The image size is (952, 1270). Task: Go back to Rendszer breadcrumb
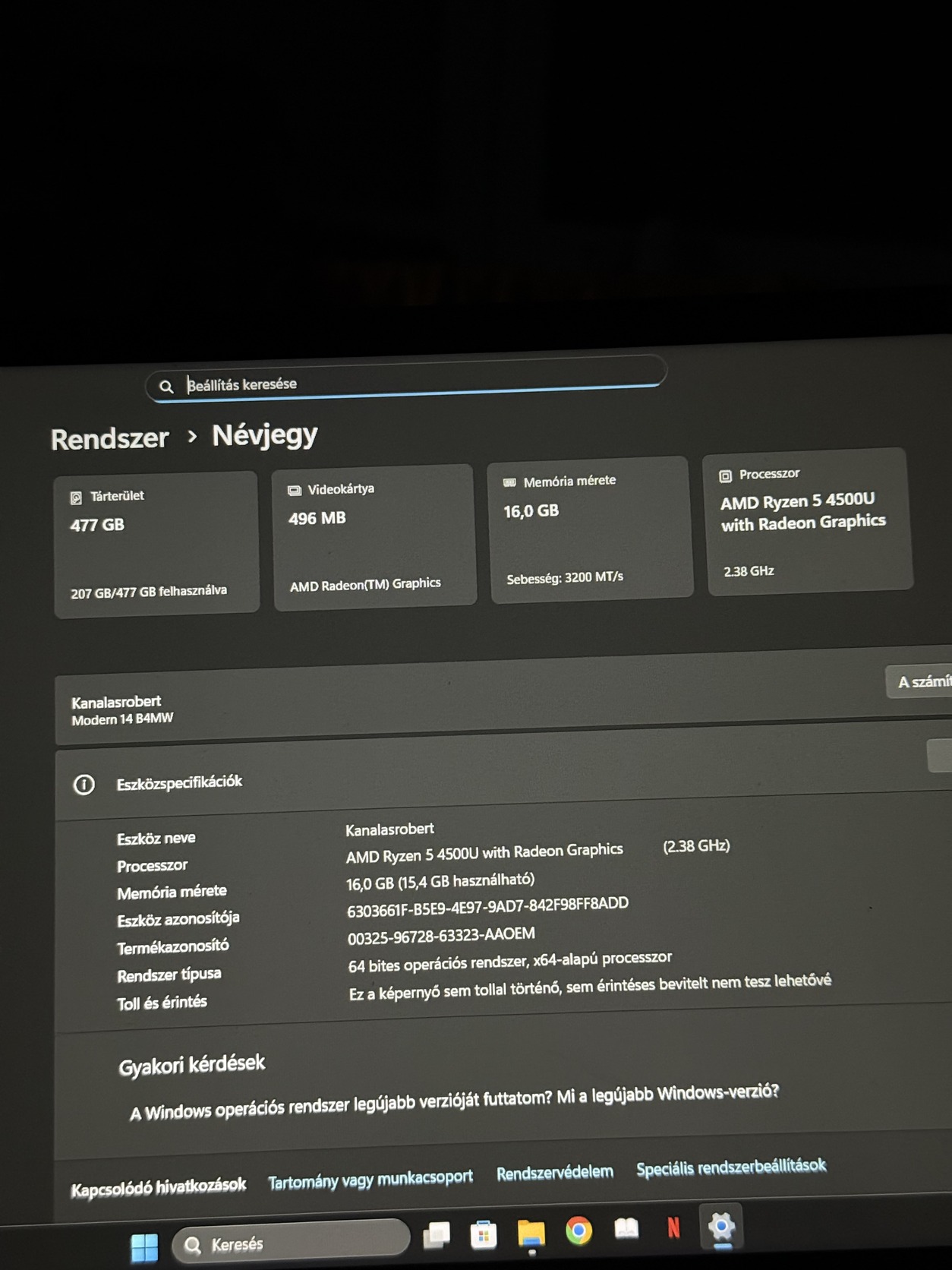tap(110, 439)
